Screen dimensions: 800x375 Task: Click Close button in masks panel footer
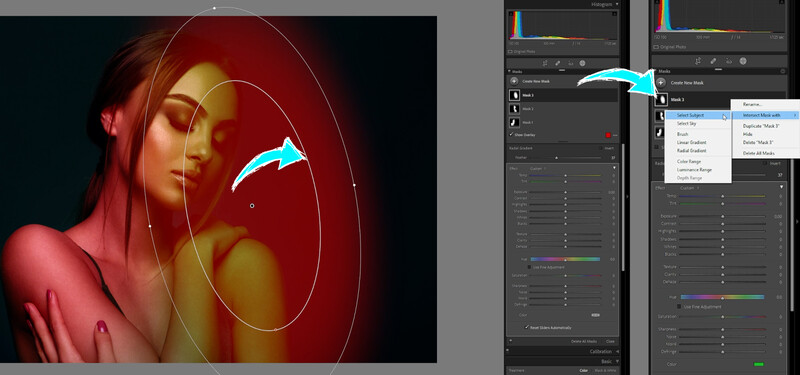tap(610, 341)
